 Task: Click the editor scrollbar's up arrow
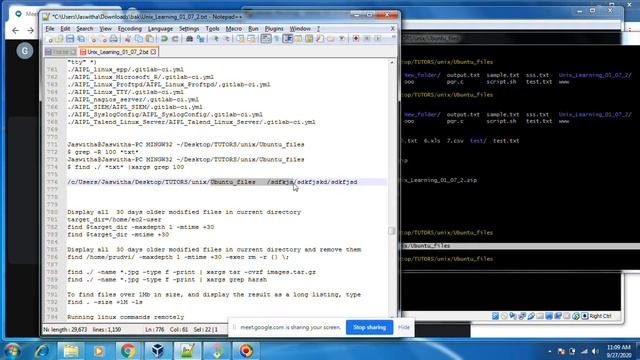(x=392, y=62)
